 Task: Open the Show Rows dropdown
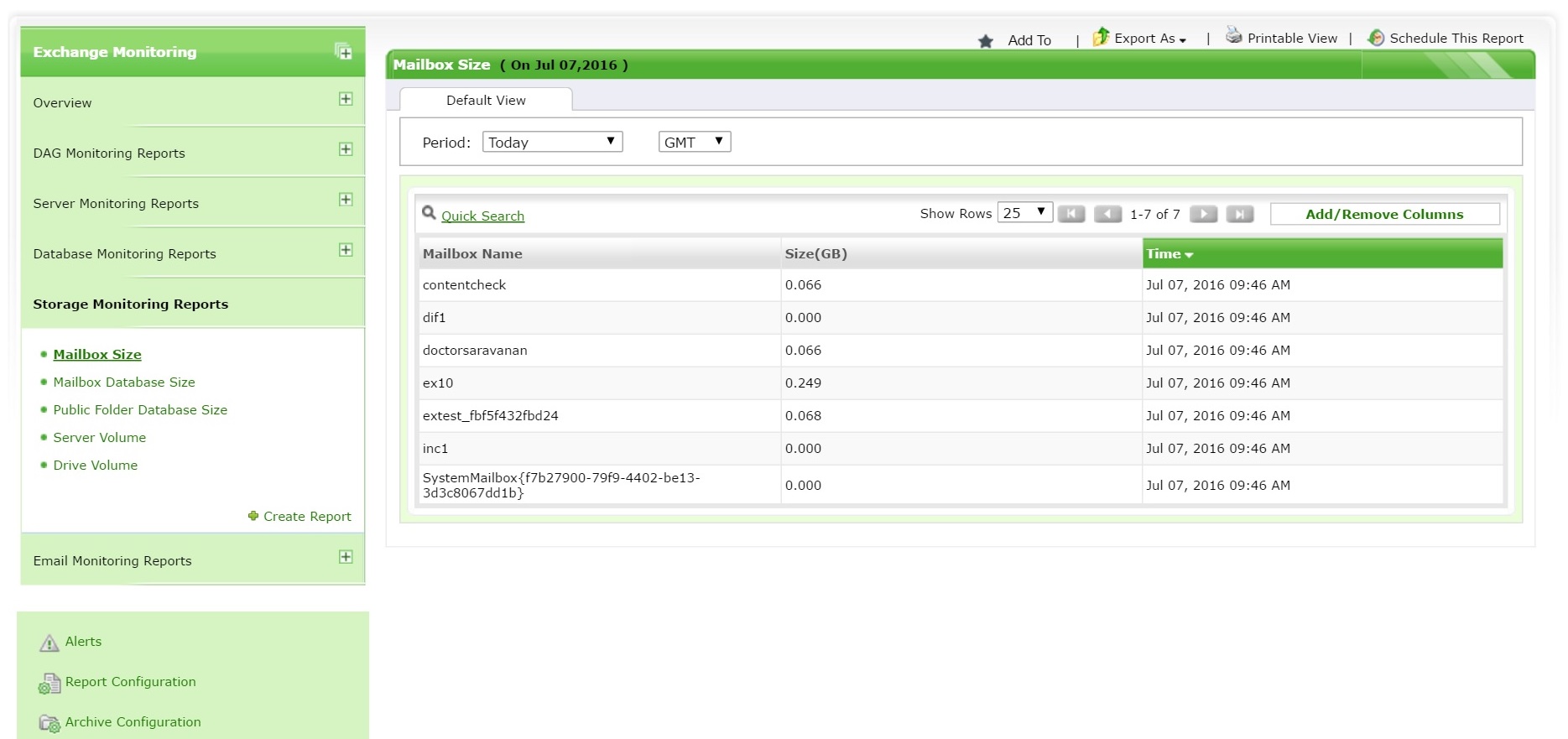[x=1024, y=212]
